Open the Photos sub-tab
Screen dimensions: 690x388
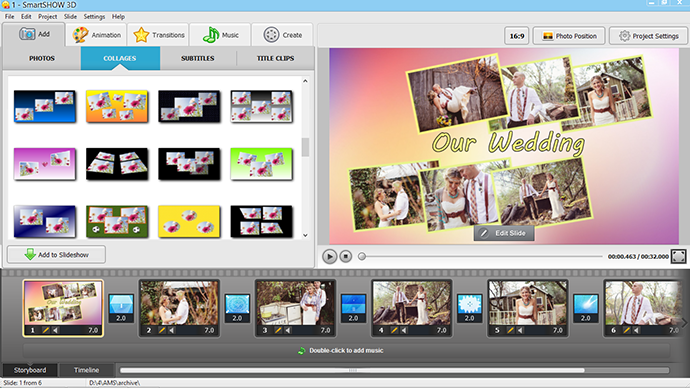click(x=42, y=58)
